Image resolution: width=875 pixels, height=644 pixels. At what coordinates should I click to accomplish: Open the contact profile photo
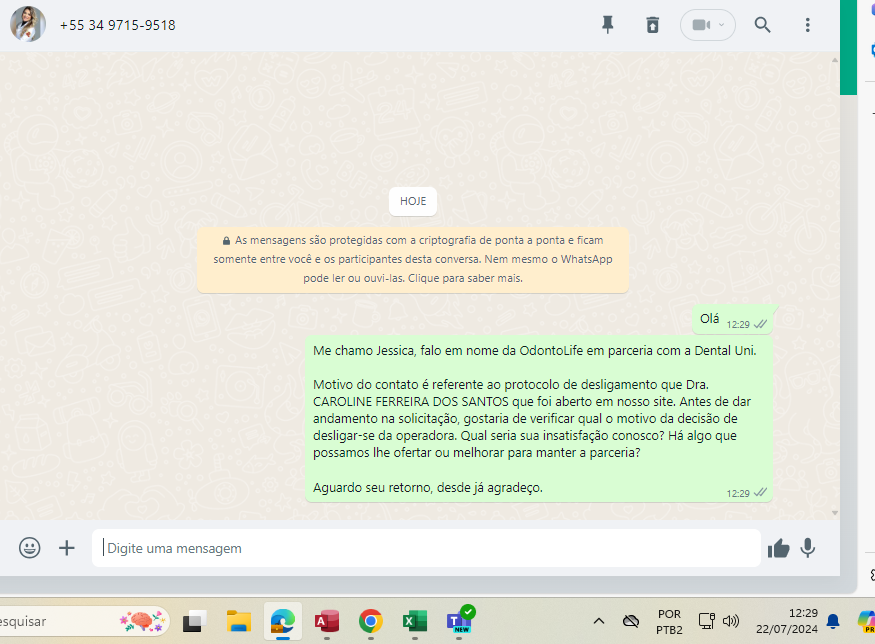click(x=28, y=25)
